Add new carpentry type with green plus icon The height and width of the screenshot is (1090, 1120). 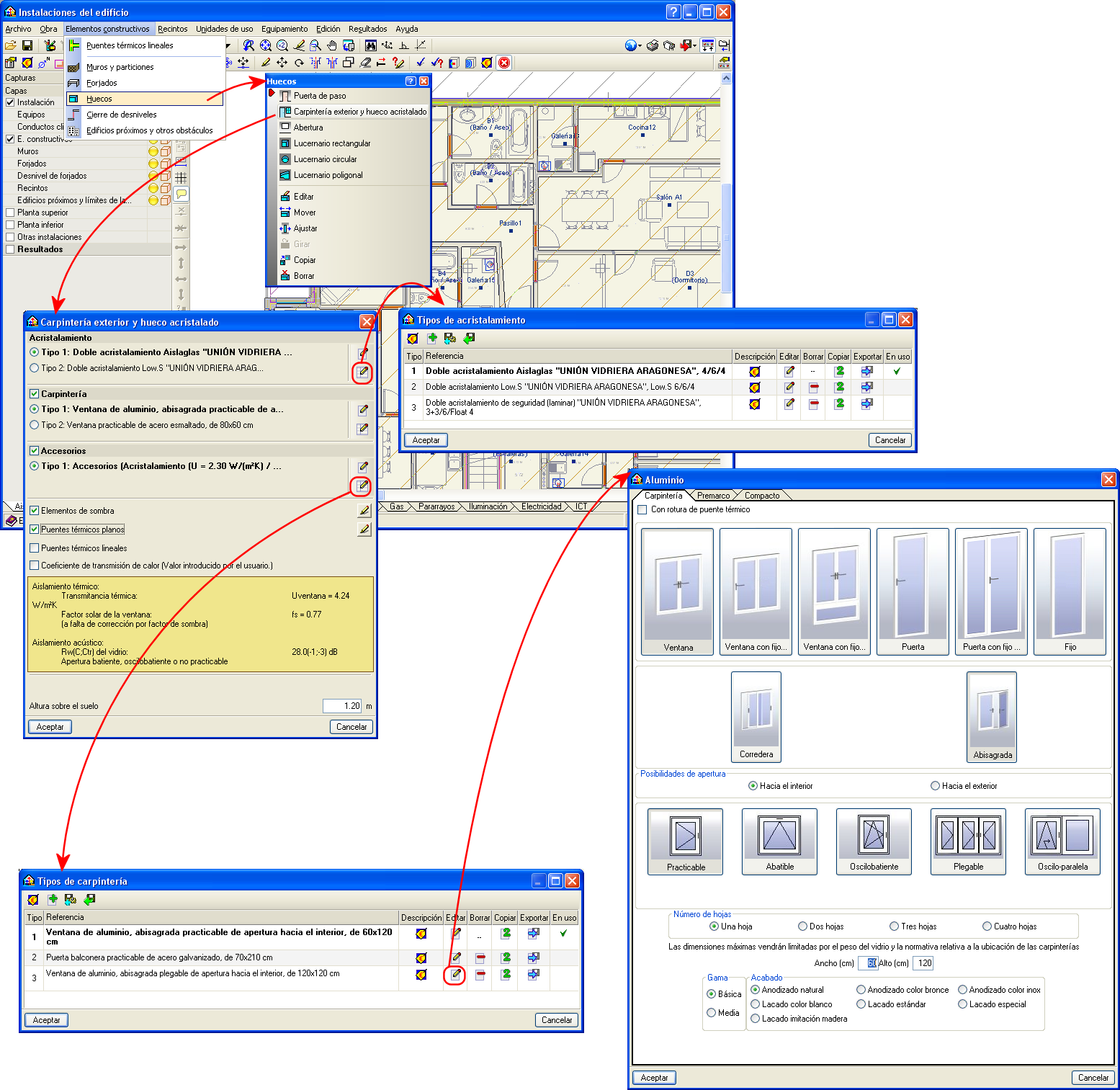[x=53, y=899]
